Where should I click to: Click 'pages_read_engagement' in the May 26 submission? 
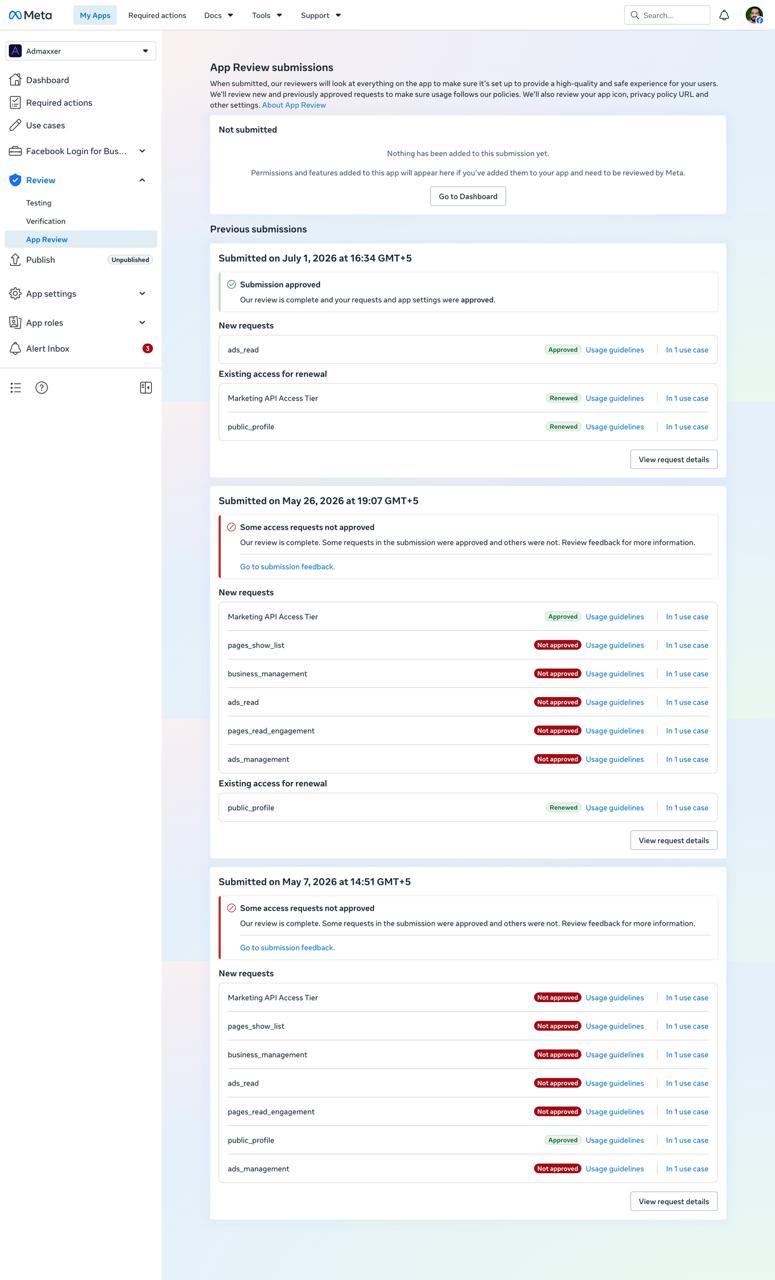pos(271,731)
